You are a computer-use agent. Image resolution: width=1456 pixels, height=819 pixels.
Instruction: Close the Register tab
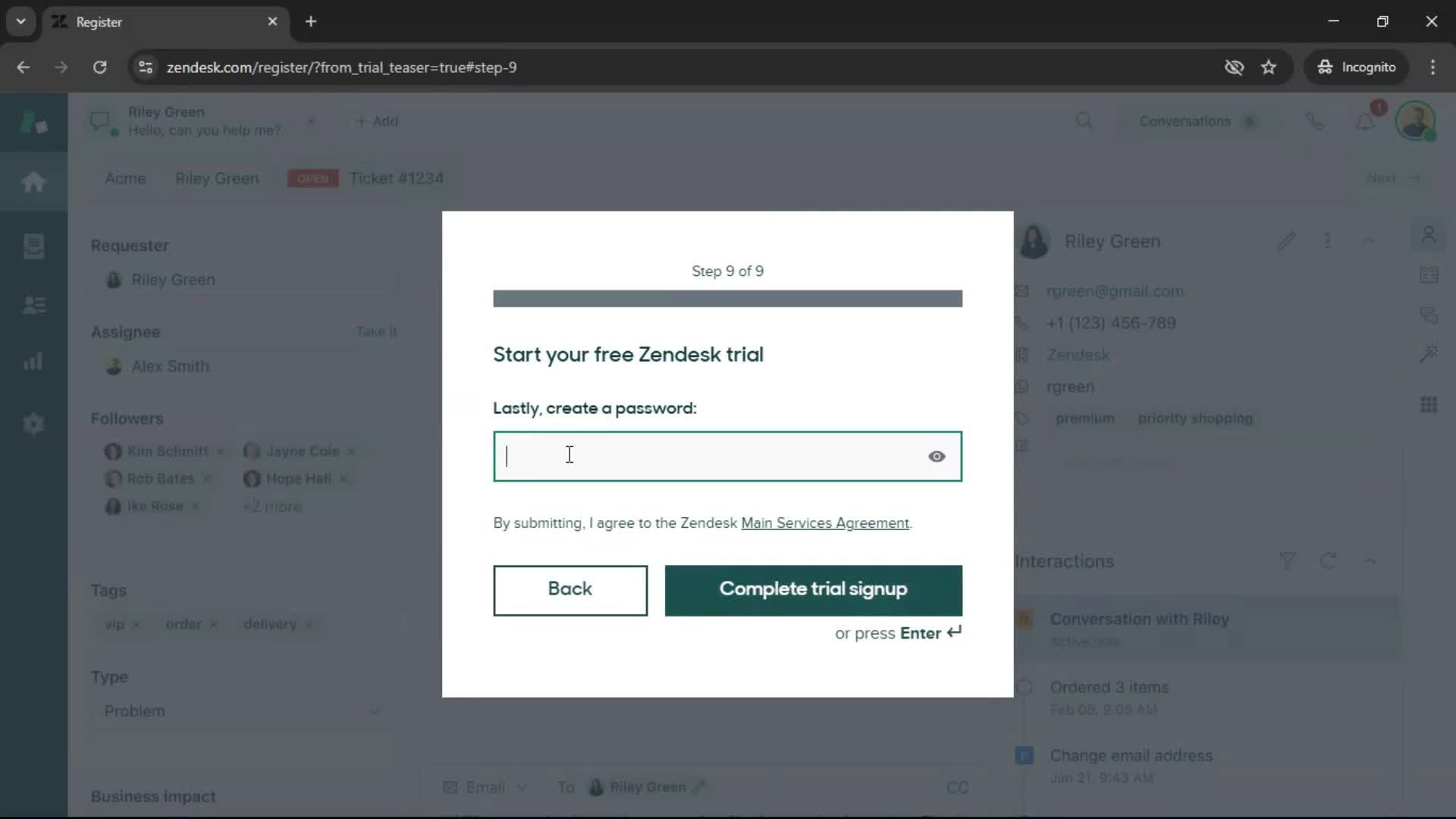click(x=273, y=21)
